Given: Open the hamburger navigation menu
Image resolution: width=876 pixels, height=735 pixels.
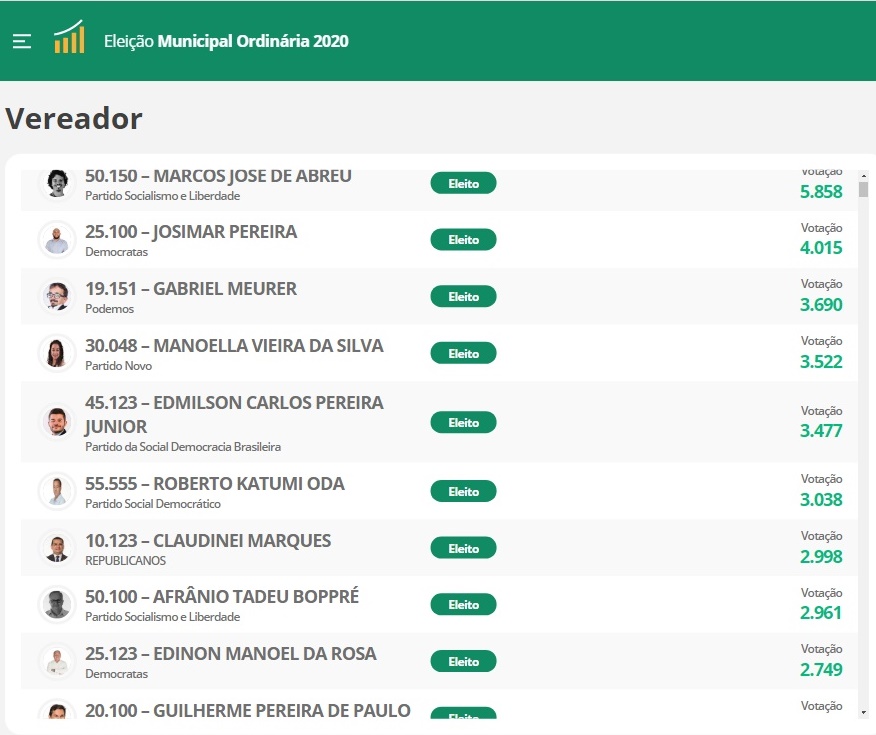Looking at the screenshot, I should [x=22, y=41].
